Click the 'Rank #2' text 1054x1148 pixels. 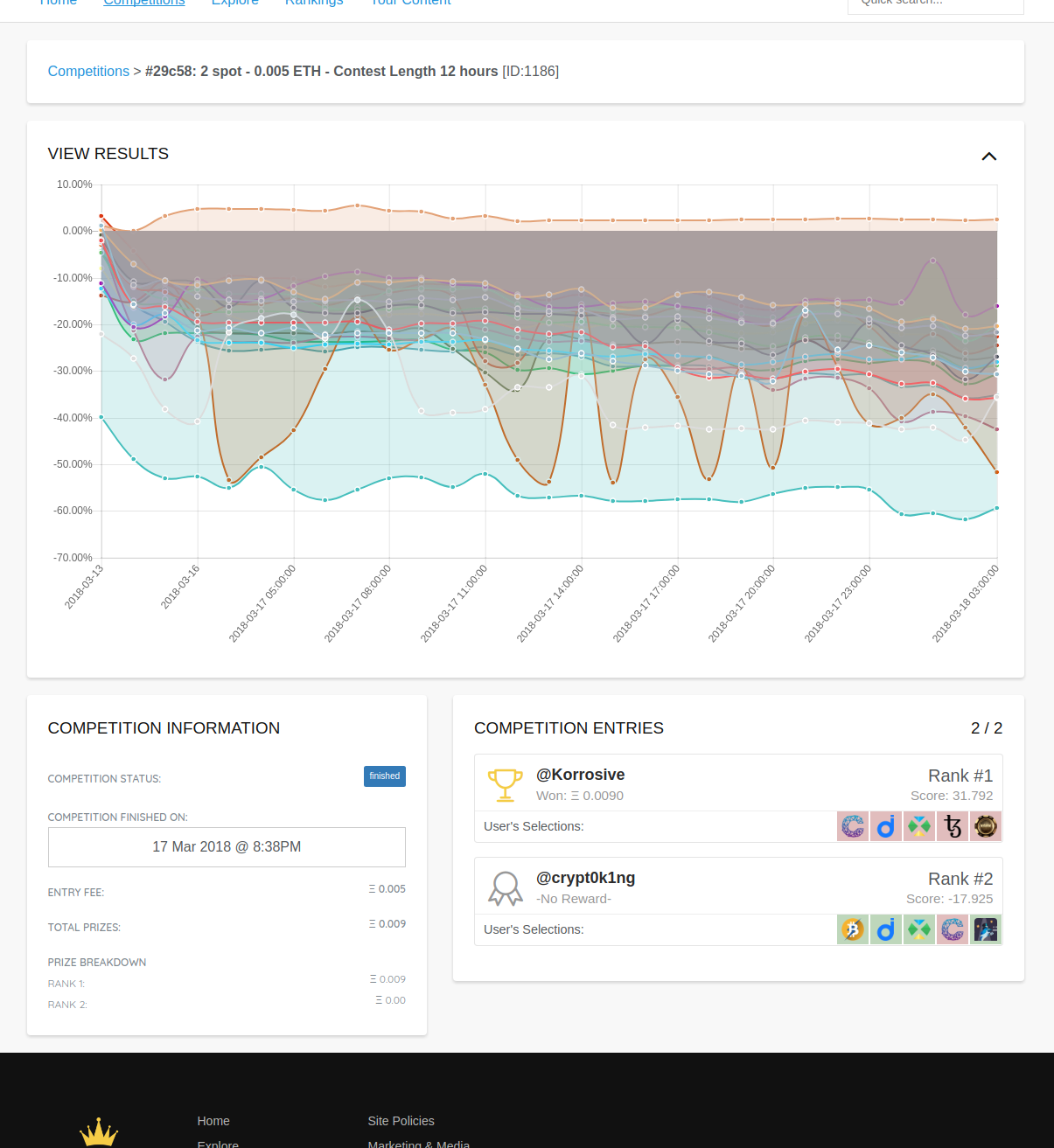pos(960,879)
